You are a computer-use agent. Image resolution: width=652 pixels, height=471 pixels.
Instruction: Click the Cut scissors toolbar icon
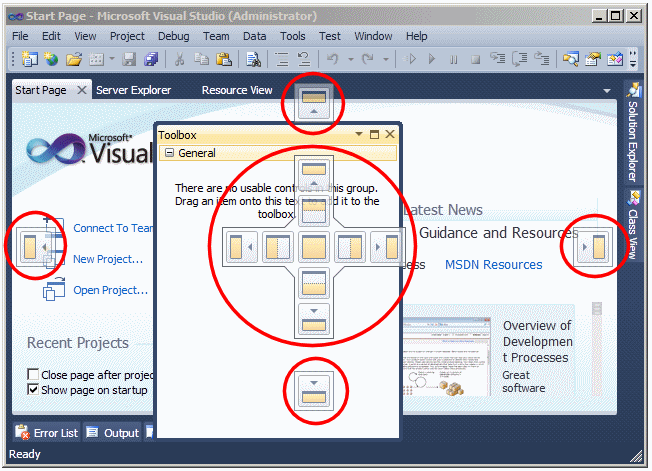pos(180,59)
